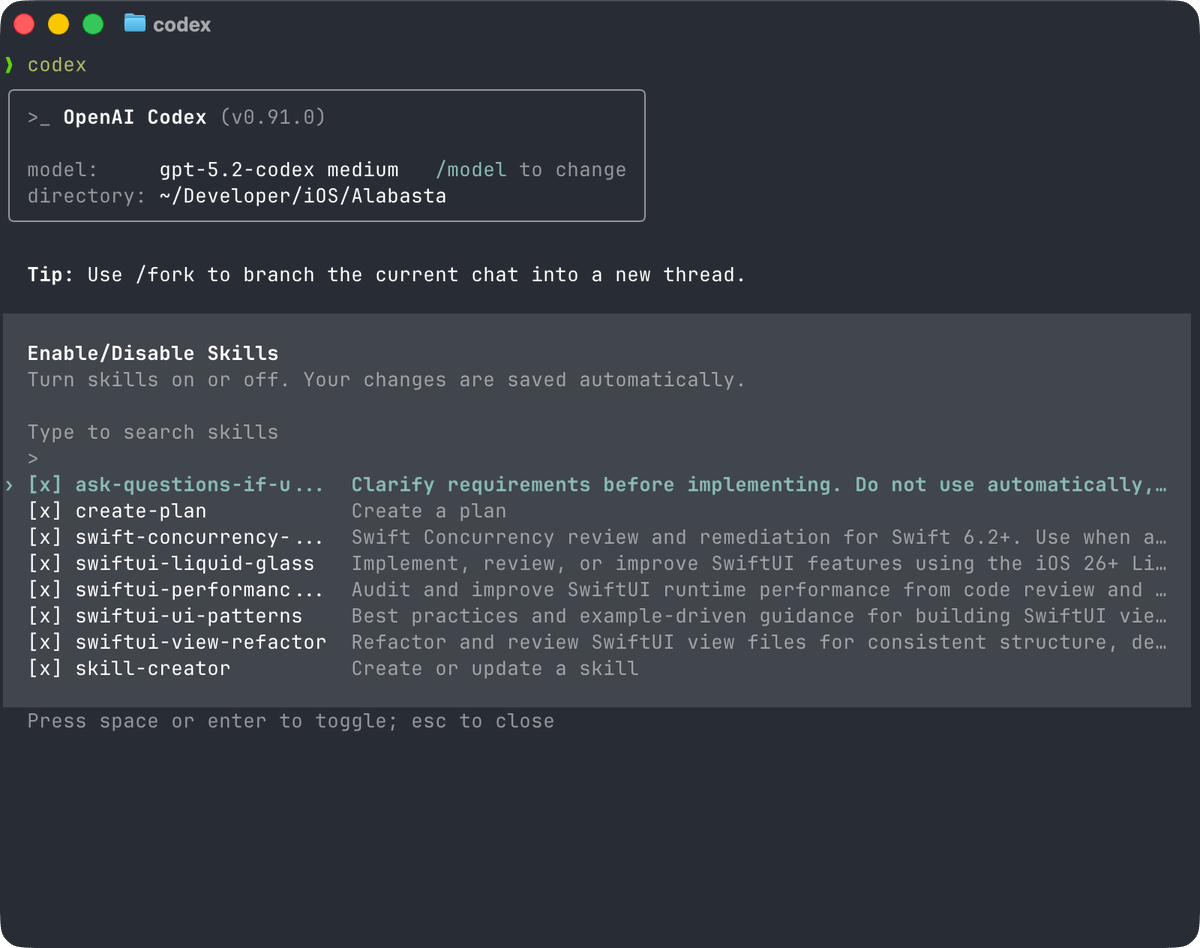Screen dimensions: 1200x948
Task: Click the 'OpenAI Codex' title text
Action: tap(135, 118)
